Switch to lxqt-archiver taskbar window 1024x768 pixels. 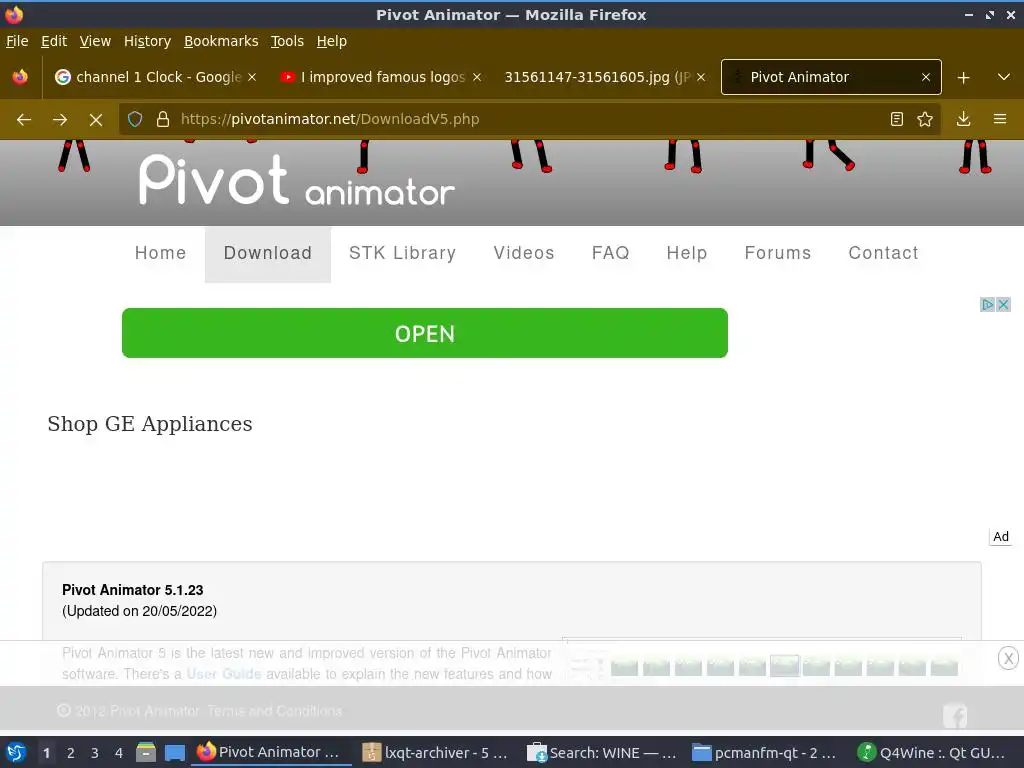click(x=435, y=752)
